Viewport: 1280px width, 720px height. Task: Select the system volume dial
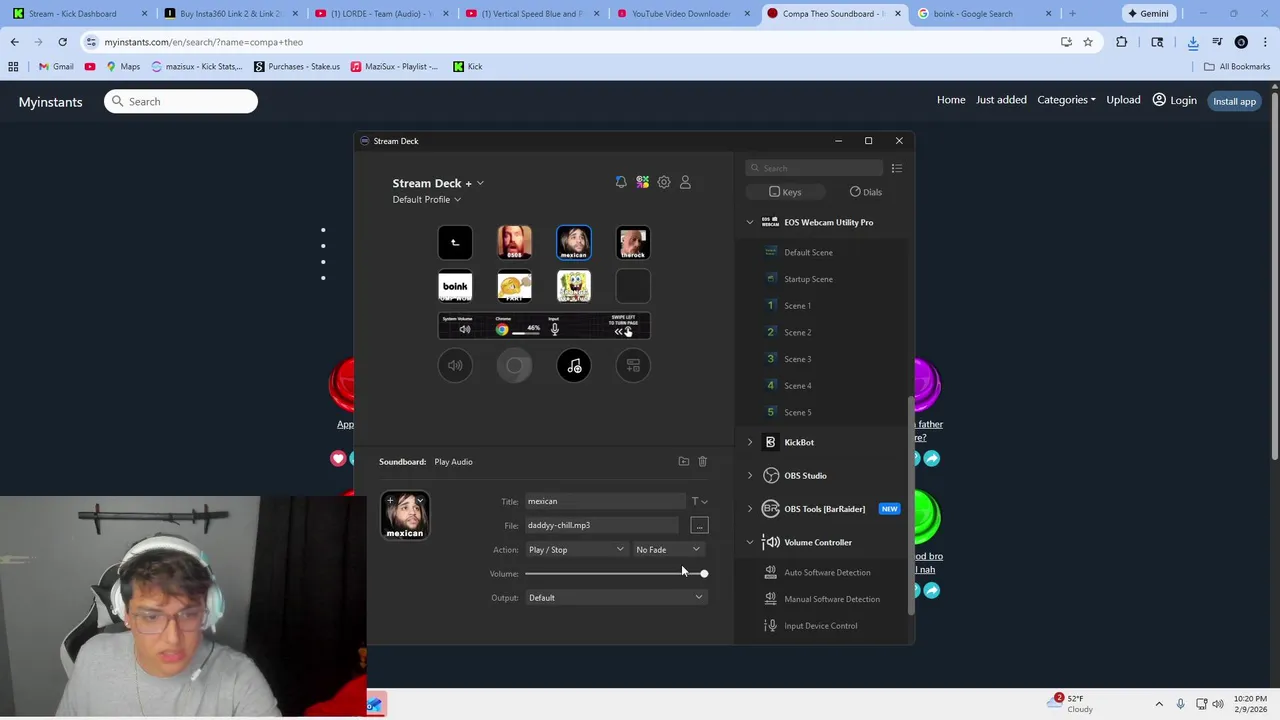pyautogui.click(x=455, y=366)
